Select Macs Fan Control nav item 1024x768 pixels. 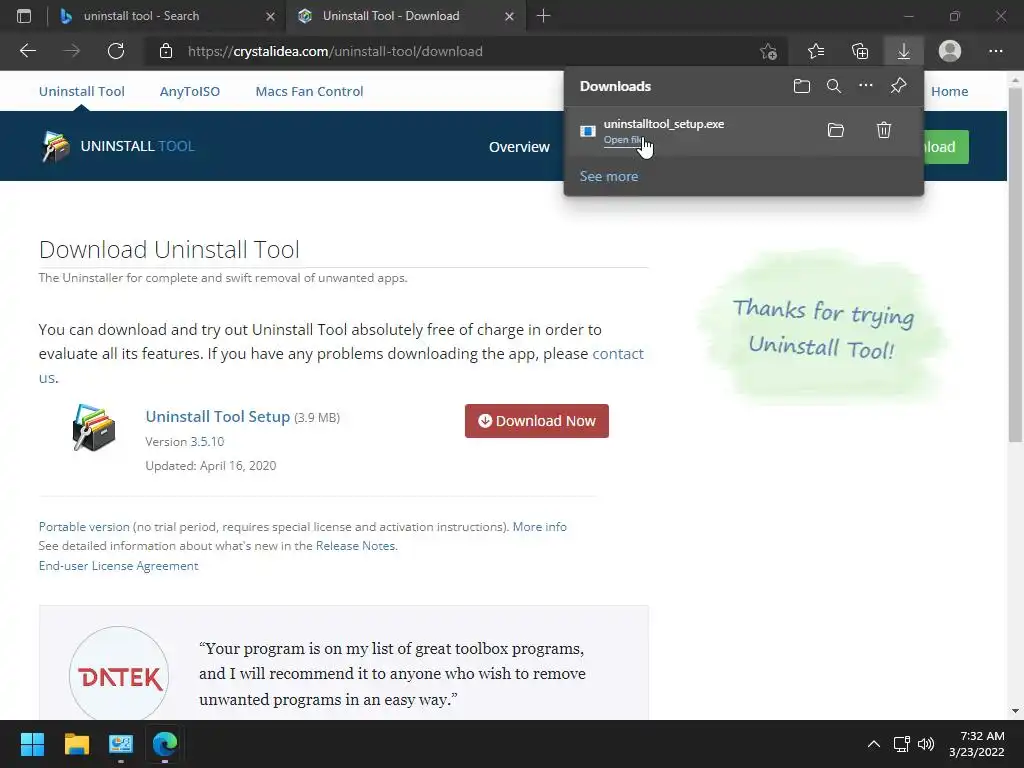309,91
